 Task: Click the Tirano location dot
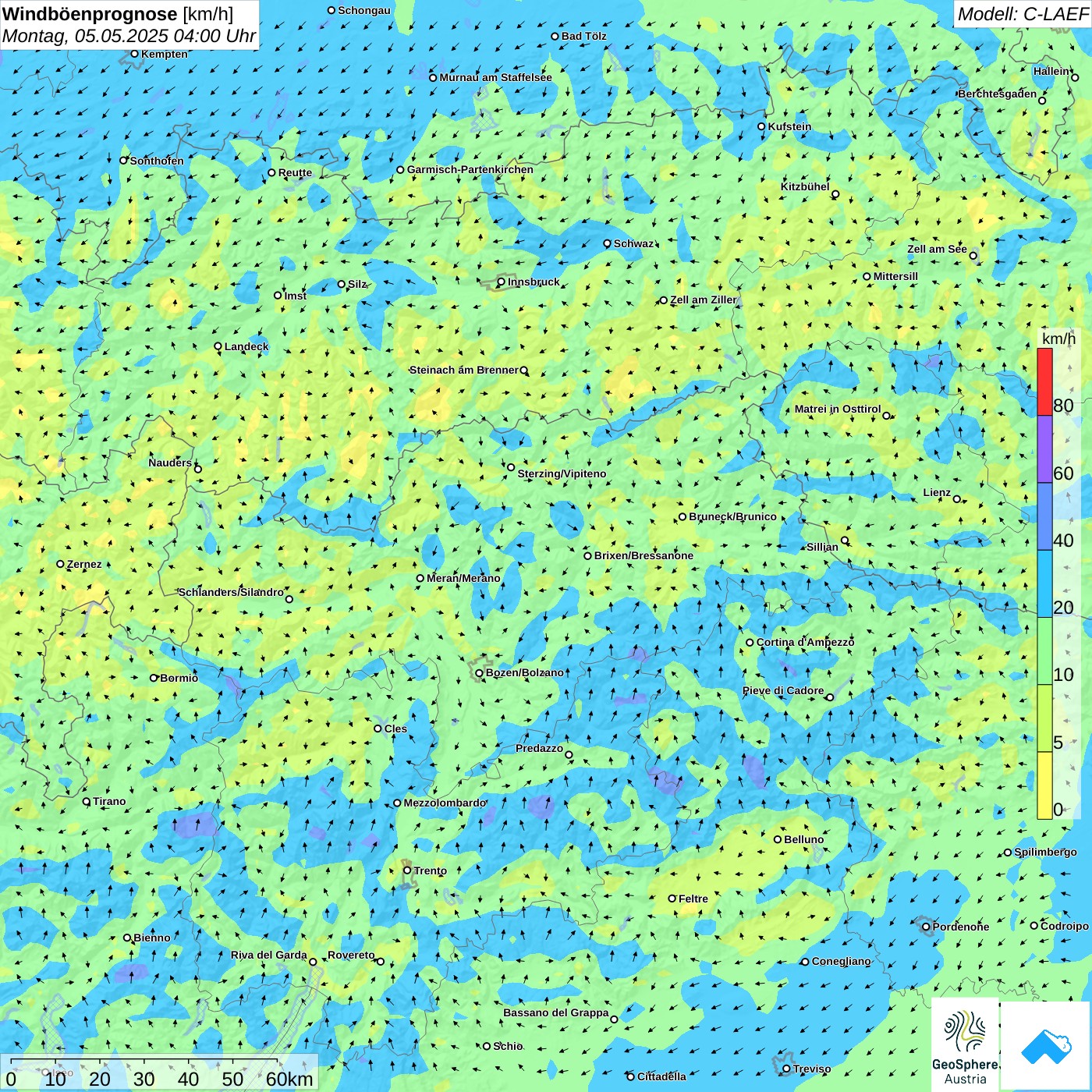point(87,801)
